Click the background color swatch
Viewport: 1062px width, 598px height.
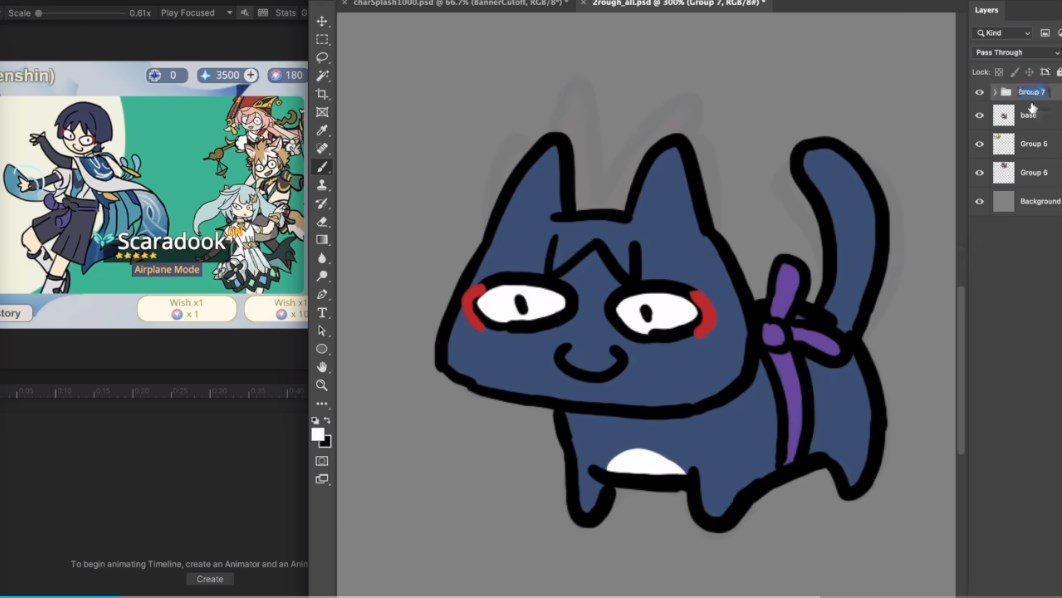327,443
